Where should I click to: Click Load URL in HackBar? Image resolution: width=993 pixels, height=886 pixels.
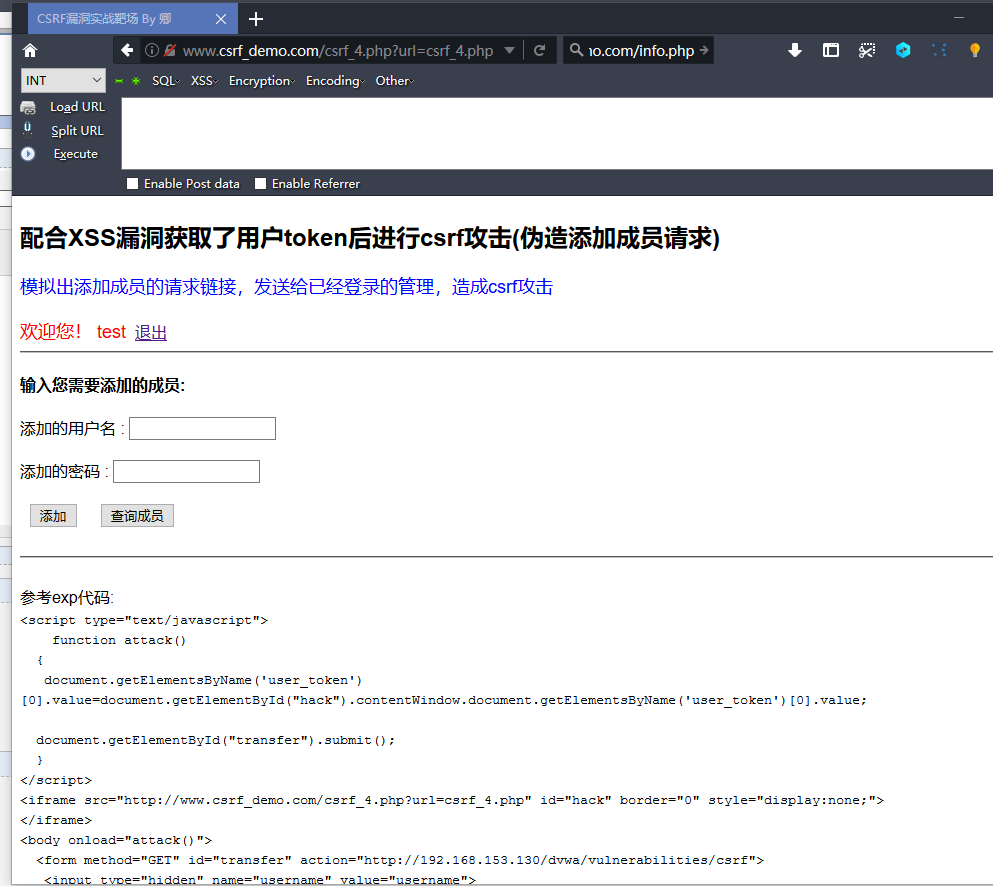[x=77, y=107]
